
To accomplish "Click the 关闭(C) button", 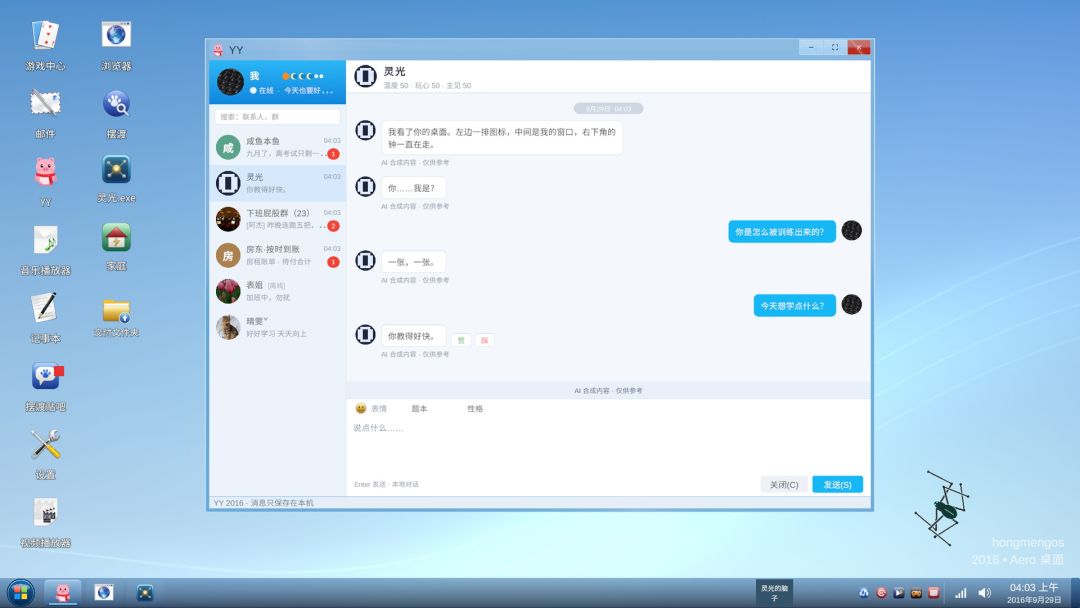I will tap(784, 485).
